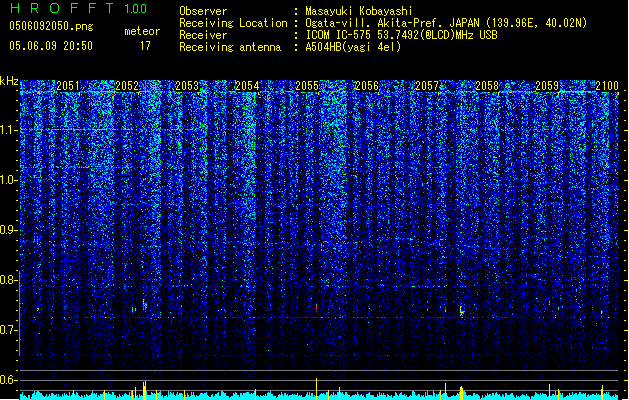Viewport: 629px width, 400px height.
Task: Click the 2051 time marker
Action: point(68,86)
